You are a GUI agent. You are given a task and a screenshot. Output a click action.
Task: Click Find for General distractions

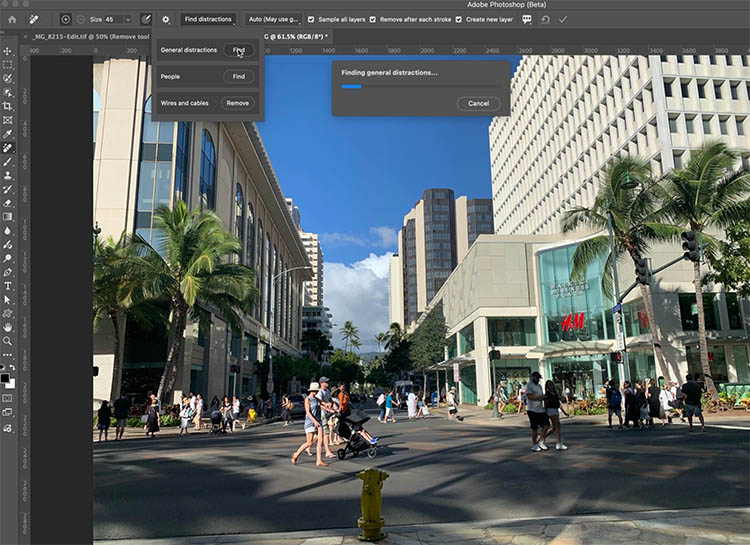[239, 50]
